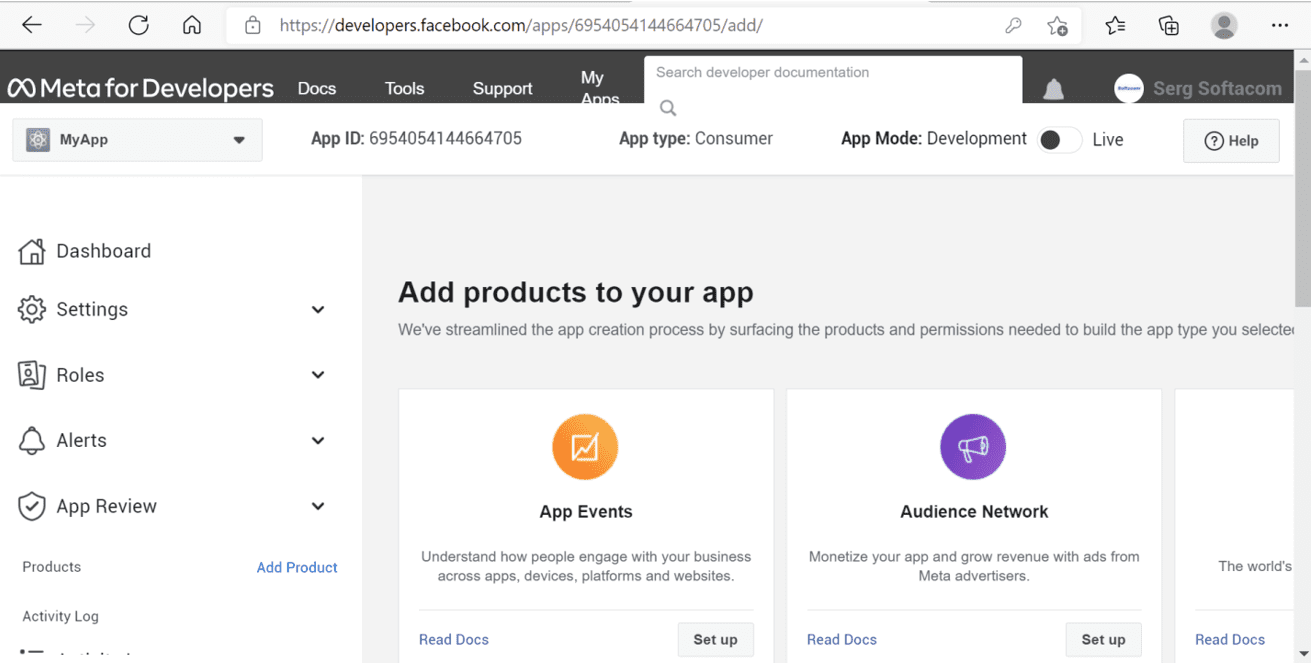Click the Meta for Developers logo
Screen dimensions: 1313x670
(x=141, y=88)
